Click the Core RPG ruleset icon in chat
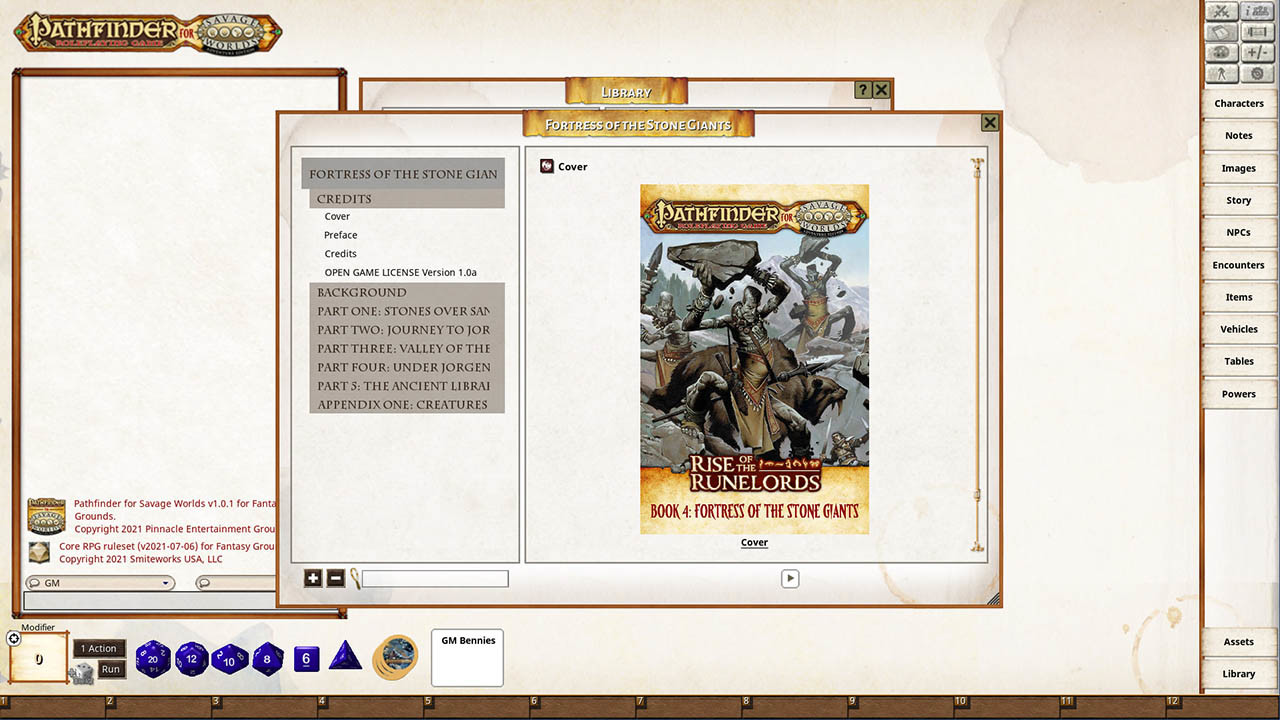This screenshot has height=720, width=1280. [x=39, y=553]
